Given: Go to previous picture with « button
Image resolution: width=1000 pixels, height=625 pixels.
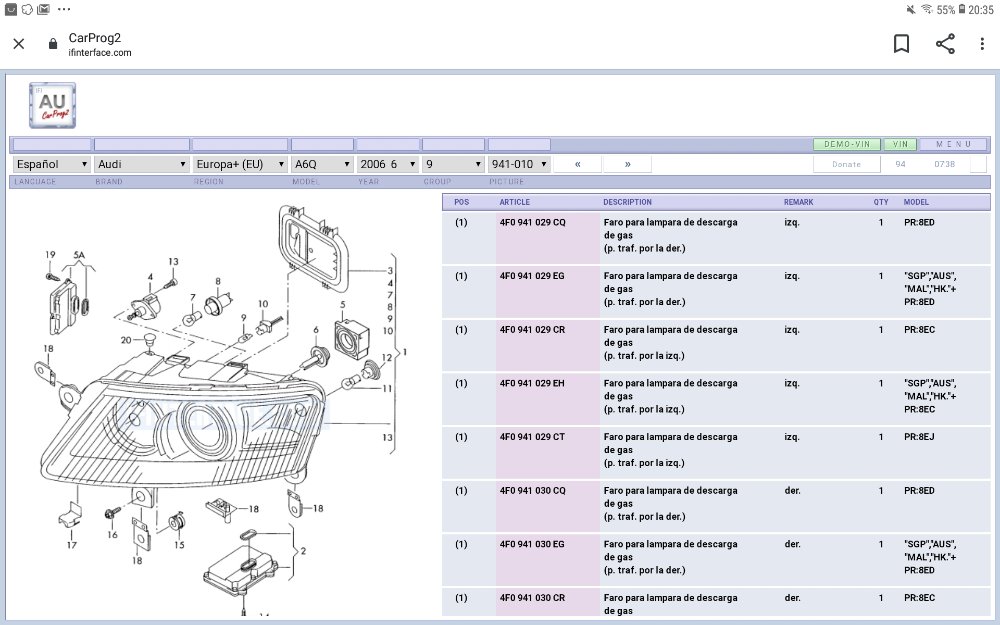Looking at the screenshot, I should coord(578,164).
